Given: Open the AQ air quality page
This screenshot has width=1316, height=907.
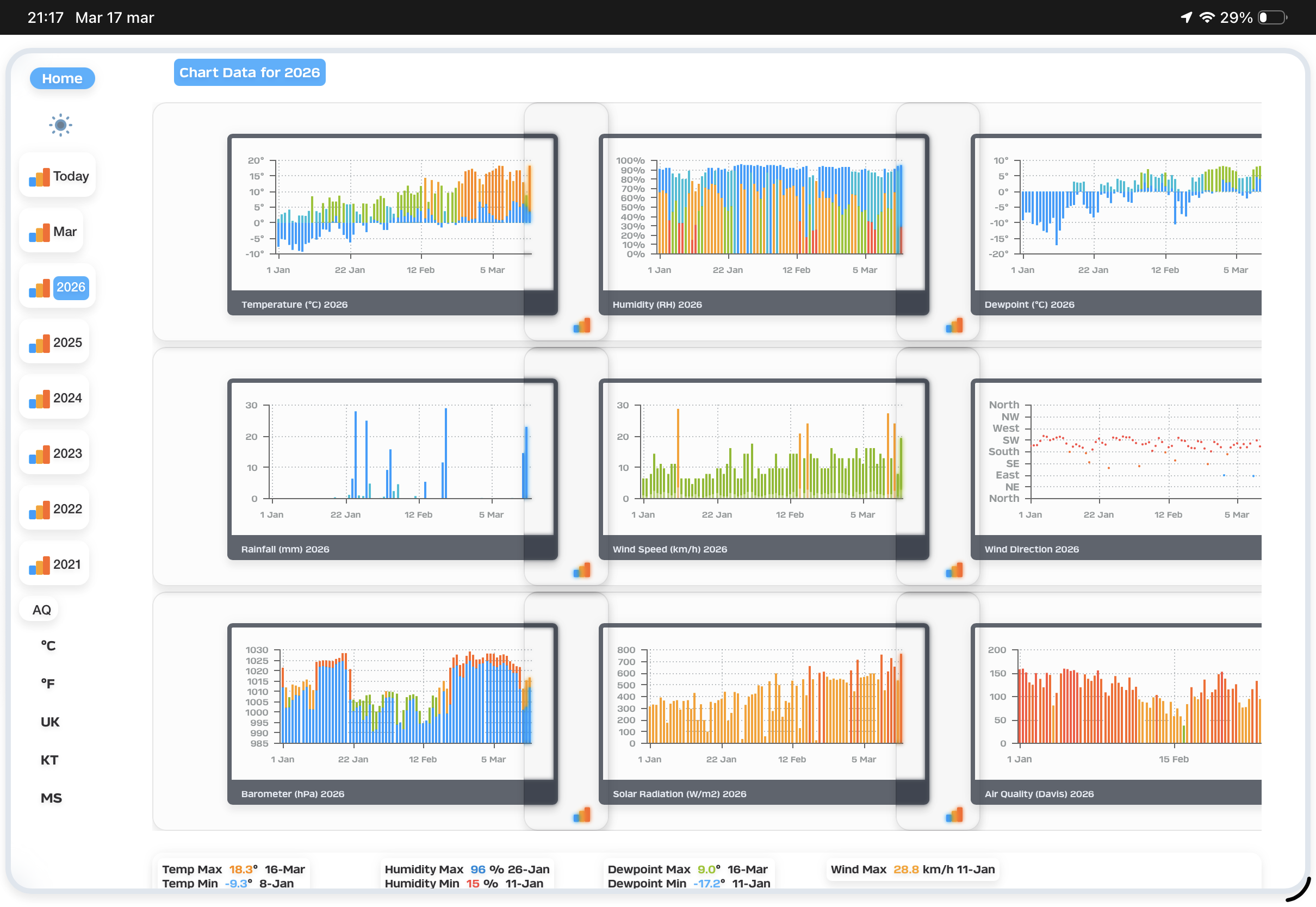Looking at the screenshot, I should (41, 610).
